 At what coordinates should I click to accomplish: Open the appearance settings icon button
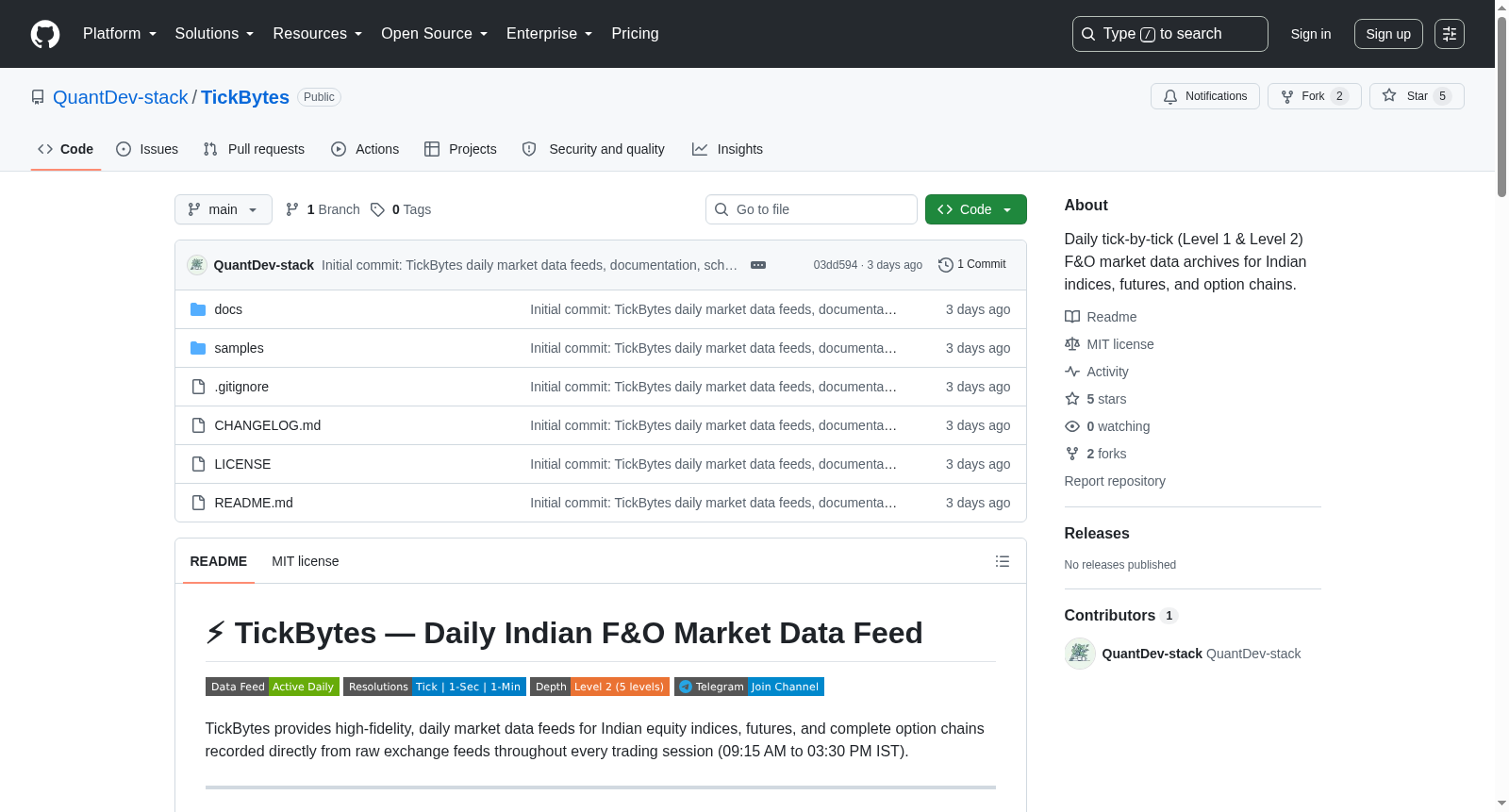[x=1450, y=34]
